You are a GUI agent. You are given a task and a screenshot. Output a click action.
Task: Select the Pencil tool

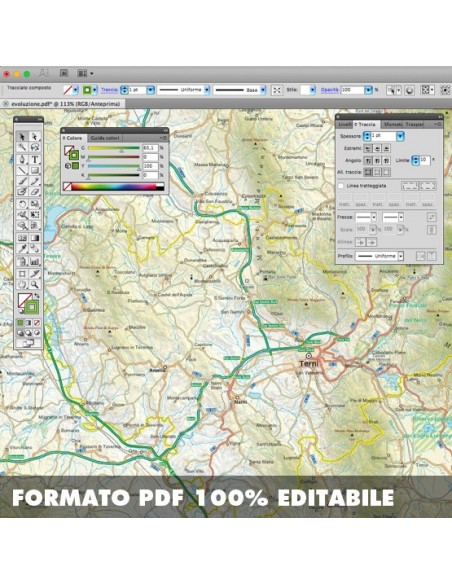[35, 181]
